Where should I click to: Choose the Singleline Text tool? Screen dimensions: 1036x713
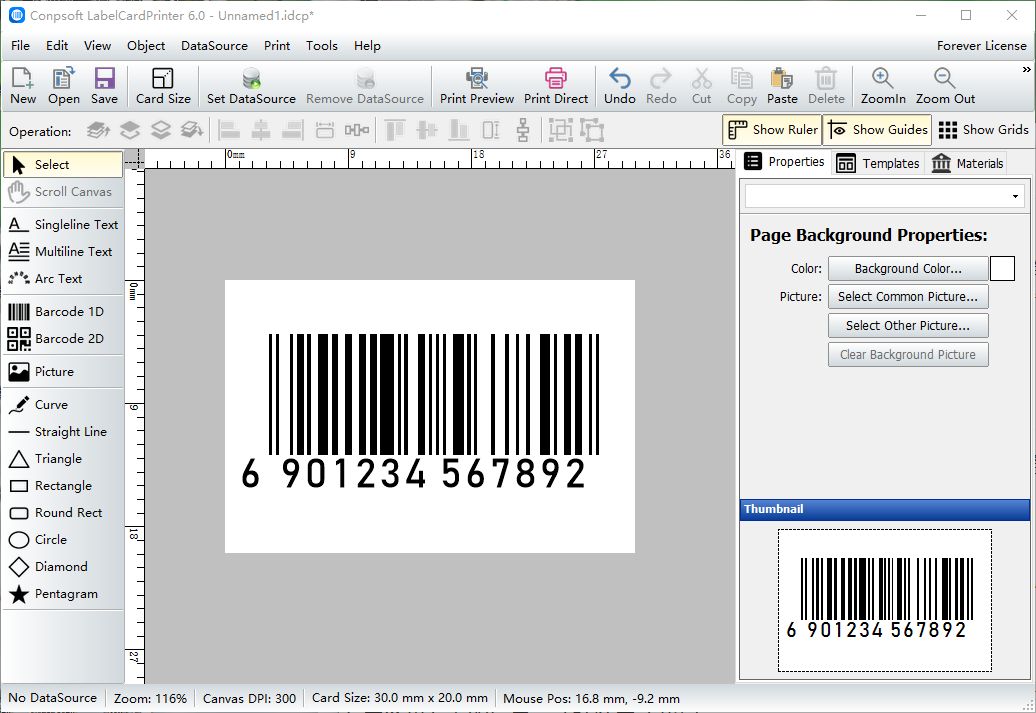tap(63, 225)
